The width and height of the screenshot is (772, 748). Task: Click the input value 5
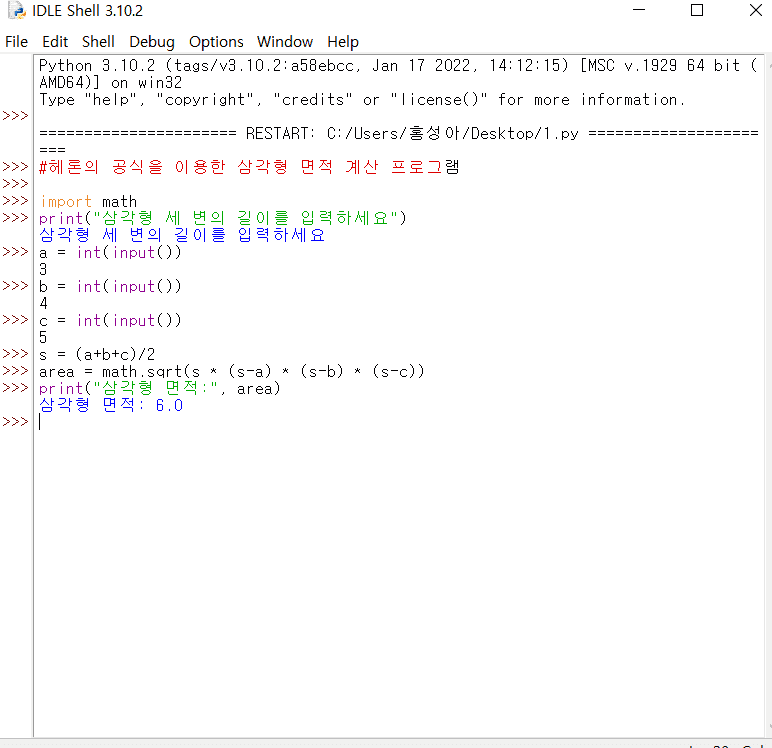[43, 337]
